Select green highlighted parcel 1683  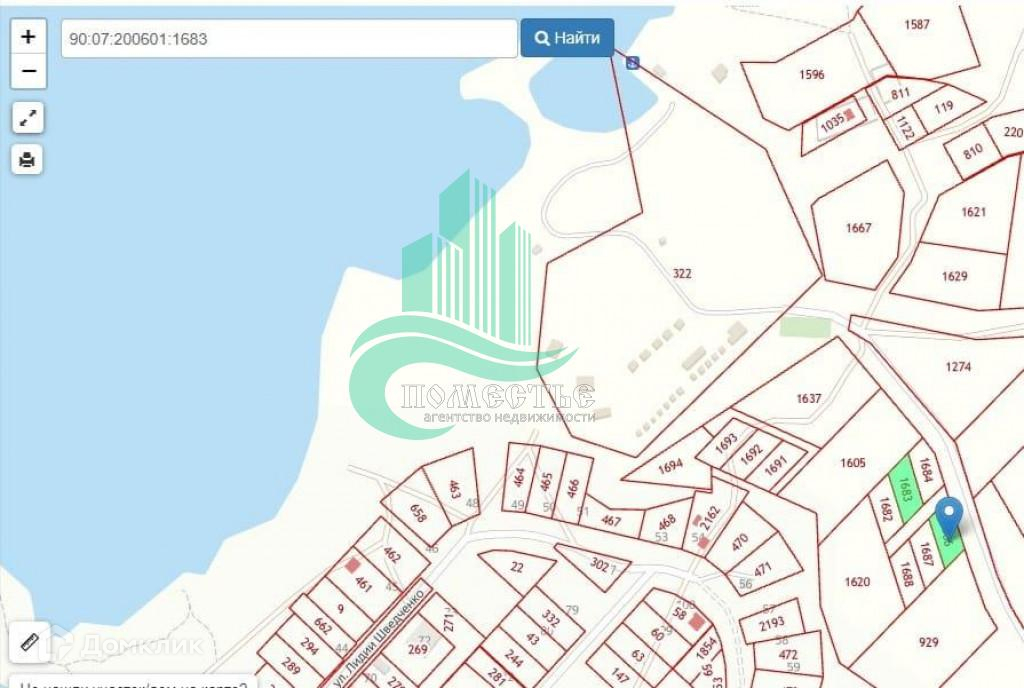(905, 490)
